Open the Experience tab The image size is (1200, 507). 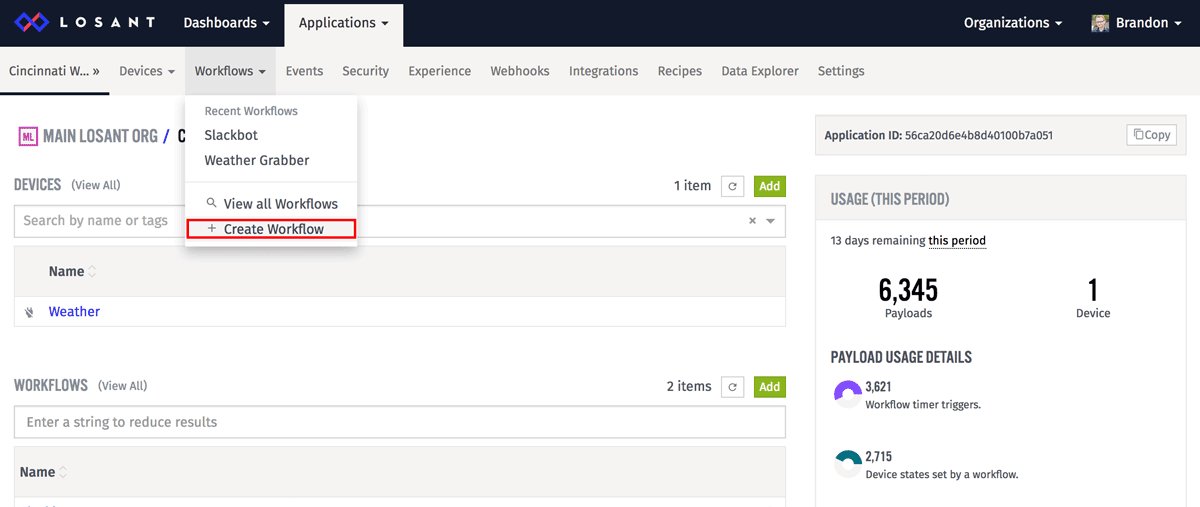click(x=439, y=71)
